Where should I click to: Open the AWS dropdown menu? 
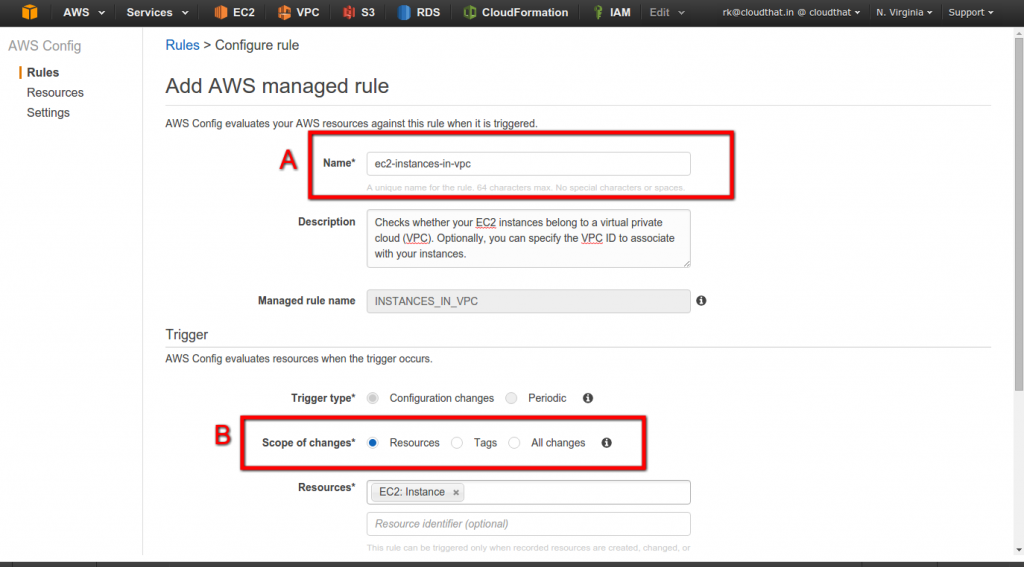[x=84, y=12]
